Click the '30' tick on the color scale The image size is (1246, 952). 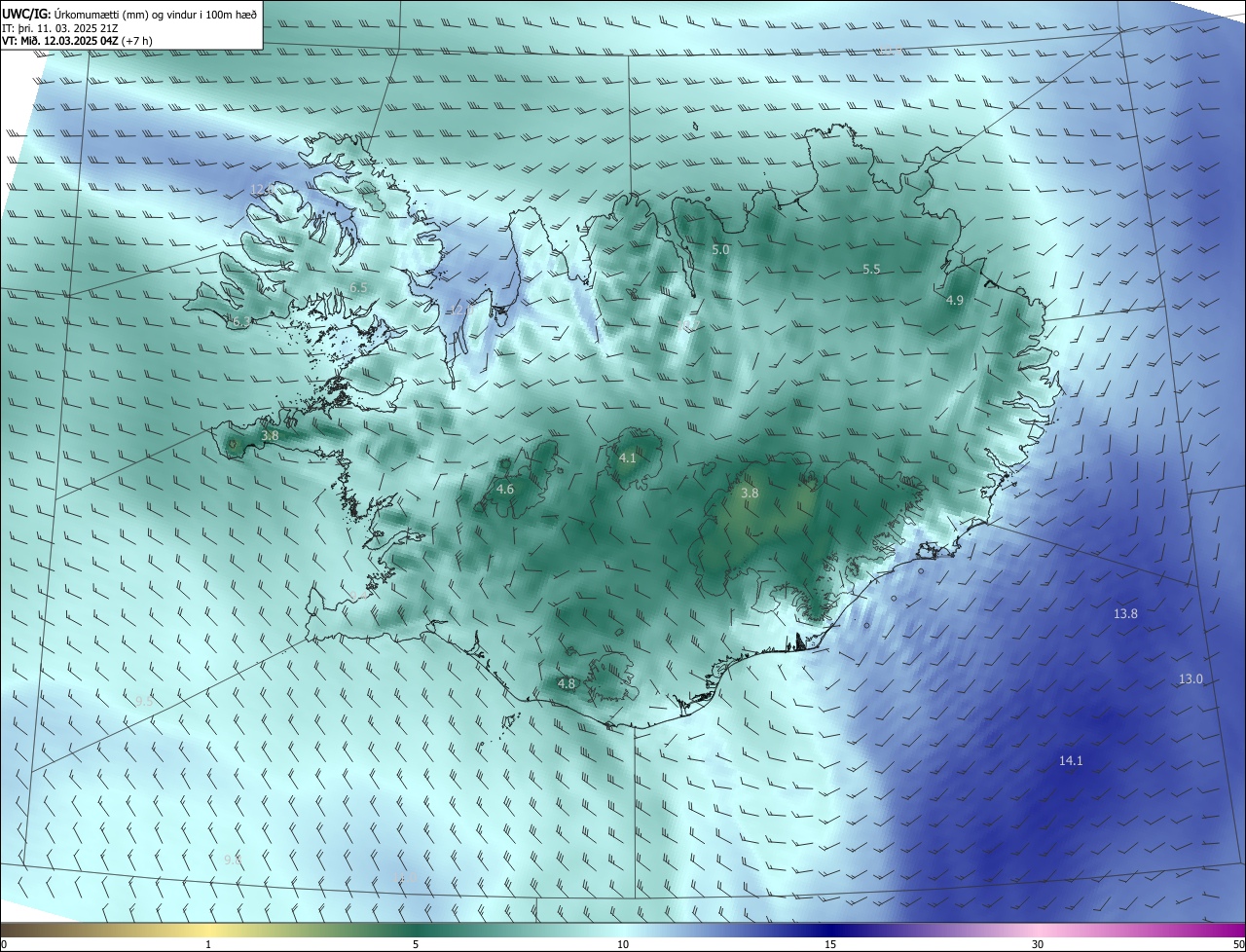pyautogui.click(x=1038, y=945)
